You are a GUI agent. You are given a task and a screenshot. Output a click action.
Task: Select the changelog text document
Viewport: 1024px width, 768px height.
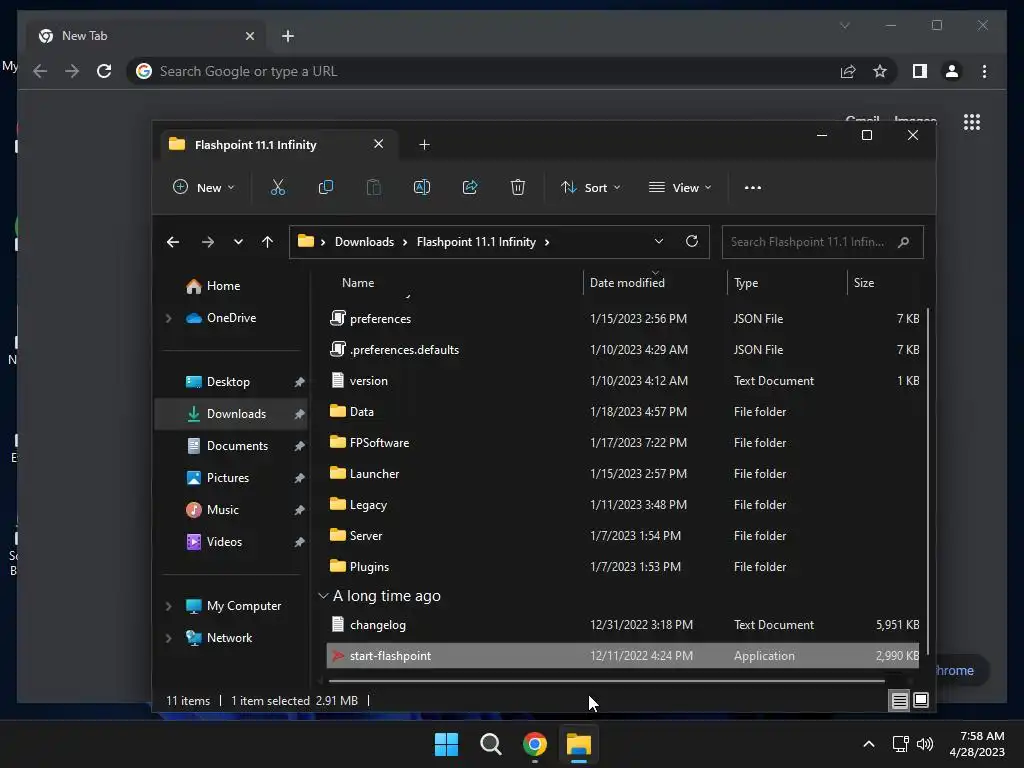pos(622,625)
